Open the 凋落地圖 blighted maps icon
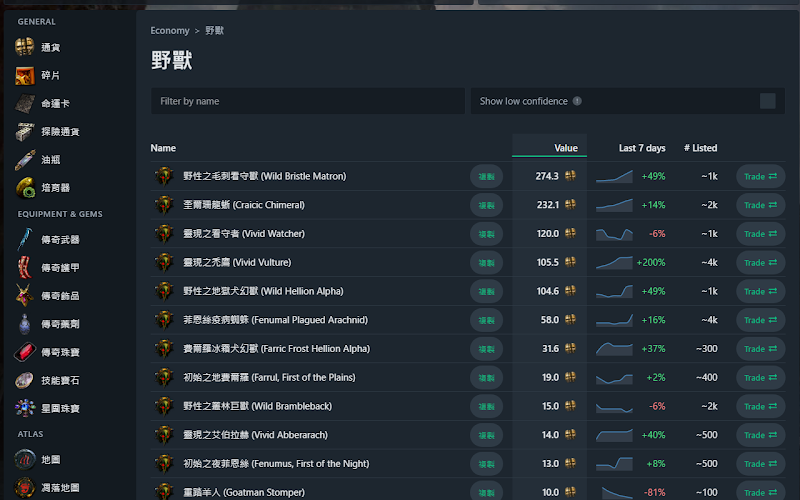The width and height of the screenshot is (800, 500). click(24, 488)
